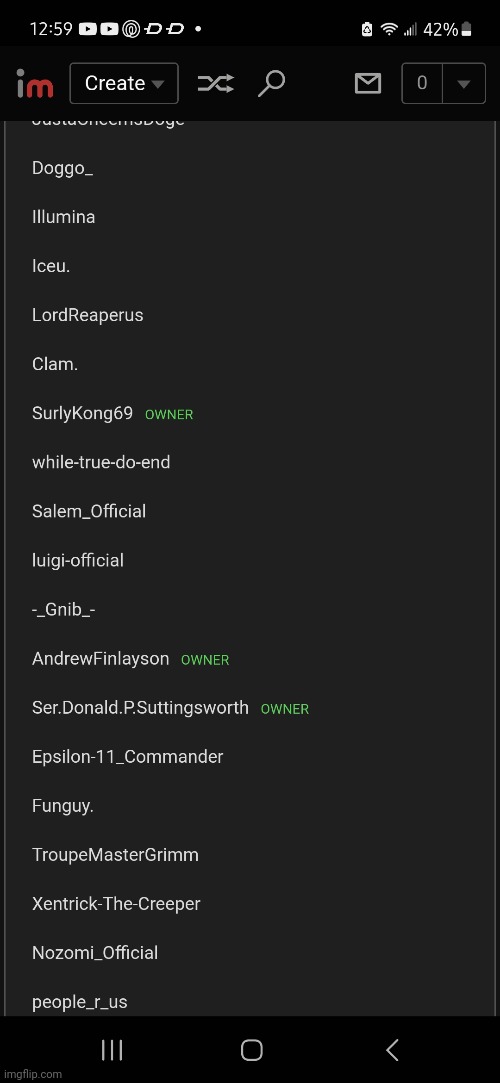View the Iceu. user profile

pyautogui.click(x=51, y=265)
